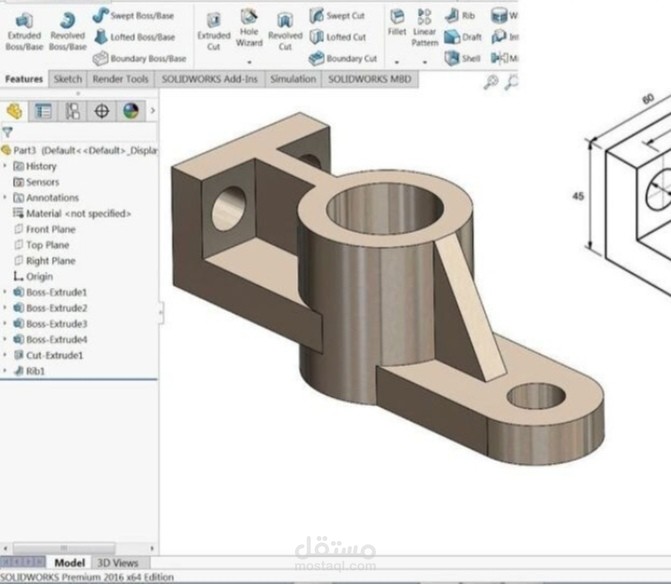The height and width of the screenshot is (585, 671).
Task: Open the FeatureManager Design Tree tab icon
Action: click(x=14, y=111)
